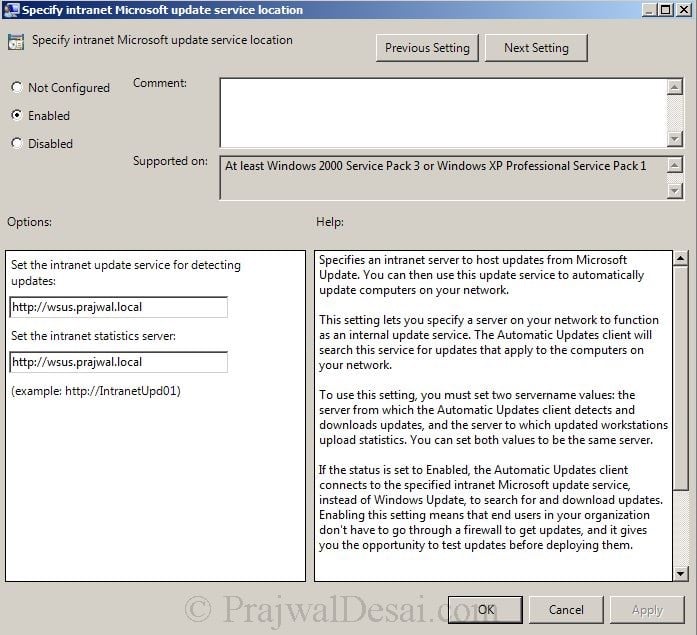This screenshot has width=697, height=635.
Task: Maximize the dialog window
Action: point(665,9)
